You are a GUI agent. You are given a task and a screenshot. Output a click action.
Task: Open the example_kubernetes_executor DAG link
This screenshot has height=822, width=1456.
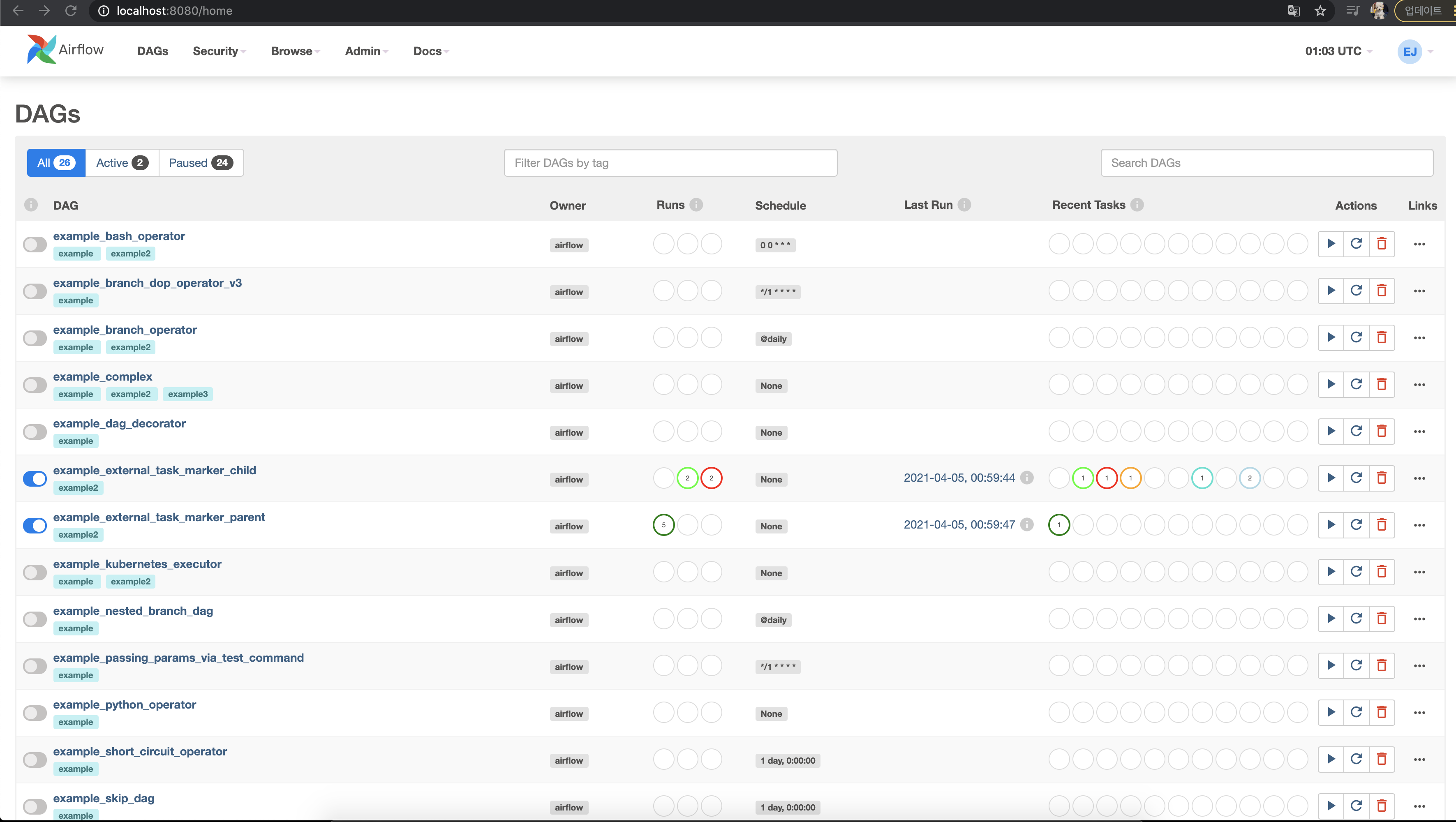(x=137, y=564)
